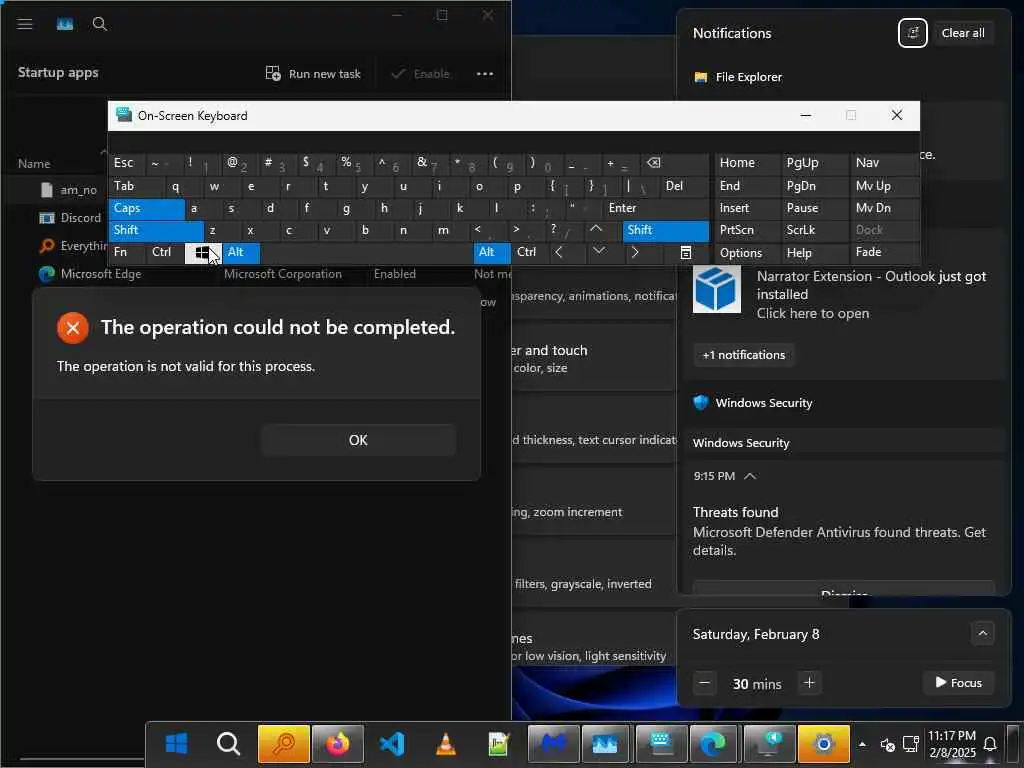Screen dimensions: 1024x768
Task: Toggle the right Alt key on keyboard
Action: (x=492, y=253)
